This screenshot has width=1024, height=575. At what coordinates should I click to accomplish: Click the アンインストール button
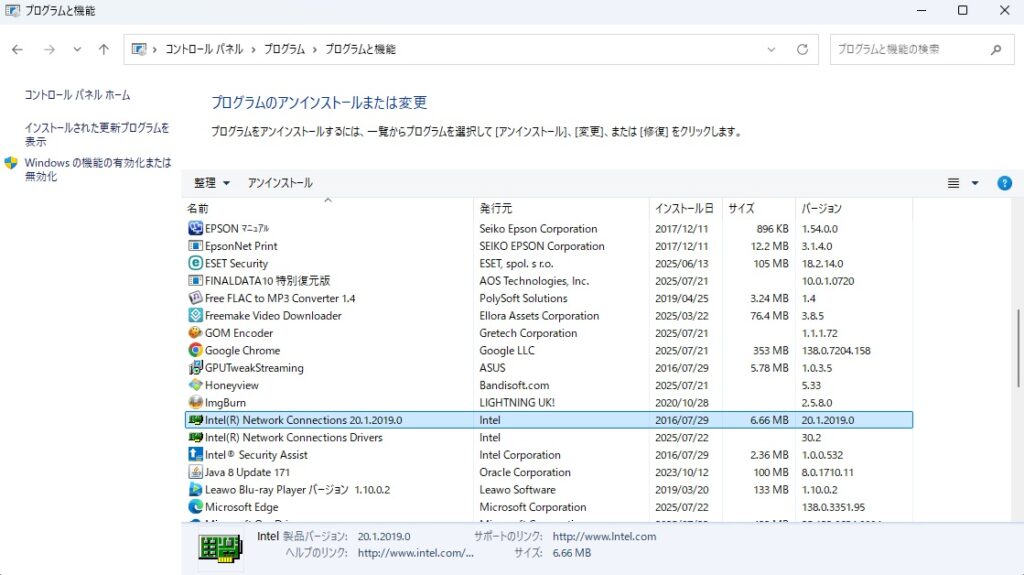point(280,183)
